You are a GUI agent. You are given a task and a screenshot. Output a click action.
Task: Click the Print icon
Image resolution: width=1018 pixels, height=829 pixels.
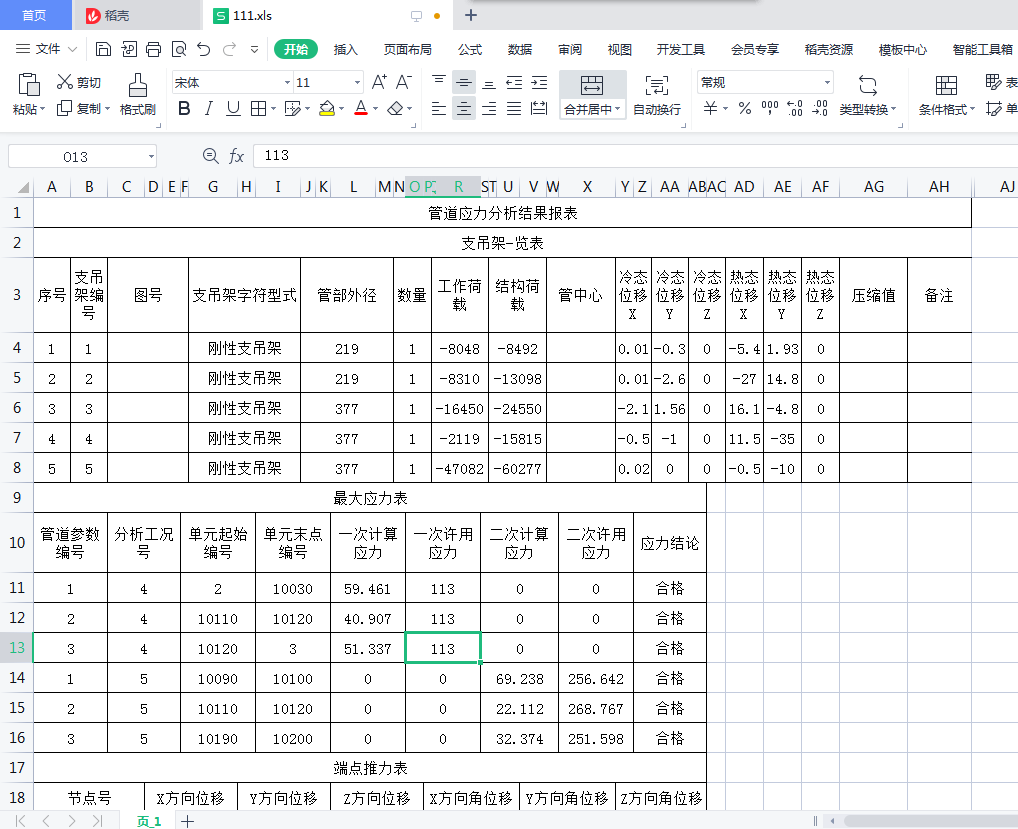pyautogui.click(x=154, y=49)
